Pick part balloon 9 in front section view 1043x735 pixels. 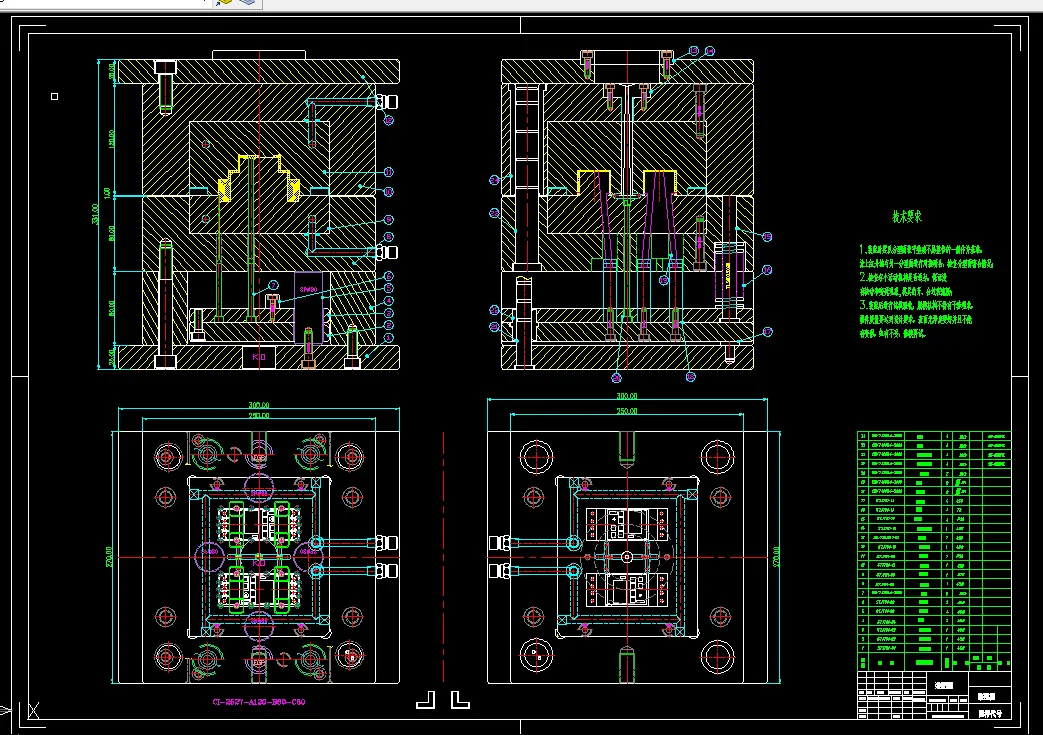[x=388, y=220]
